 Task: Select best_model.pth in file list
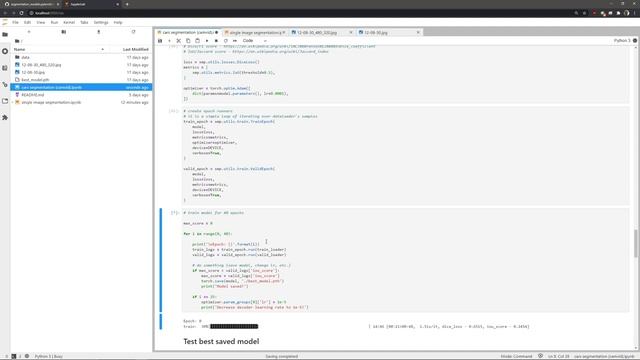pos(81,80)
